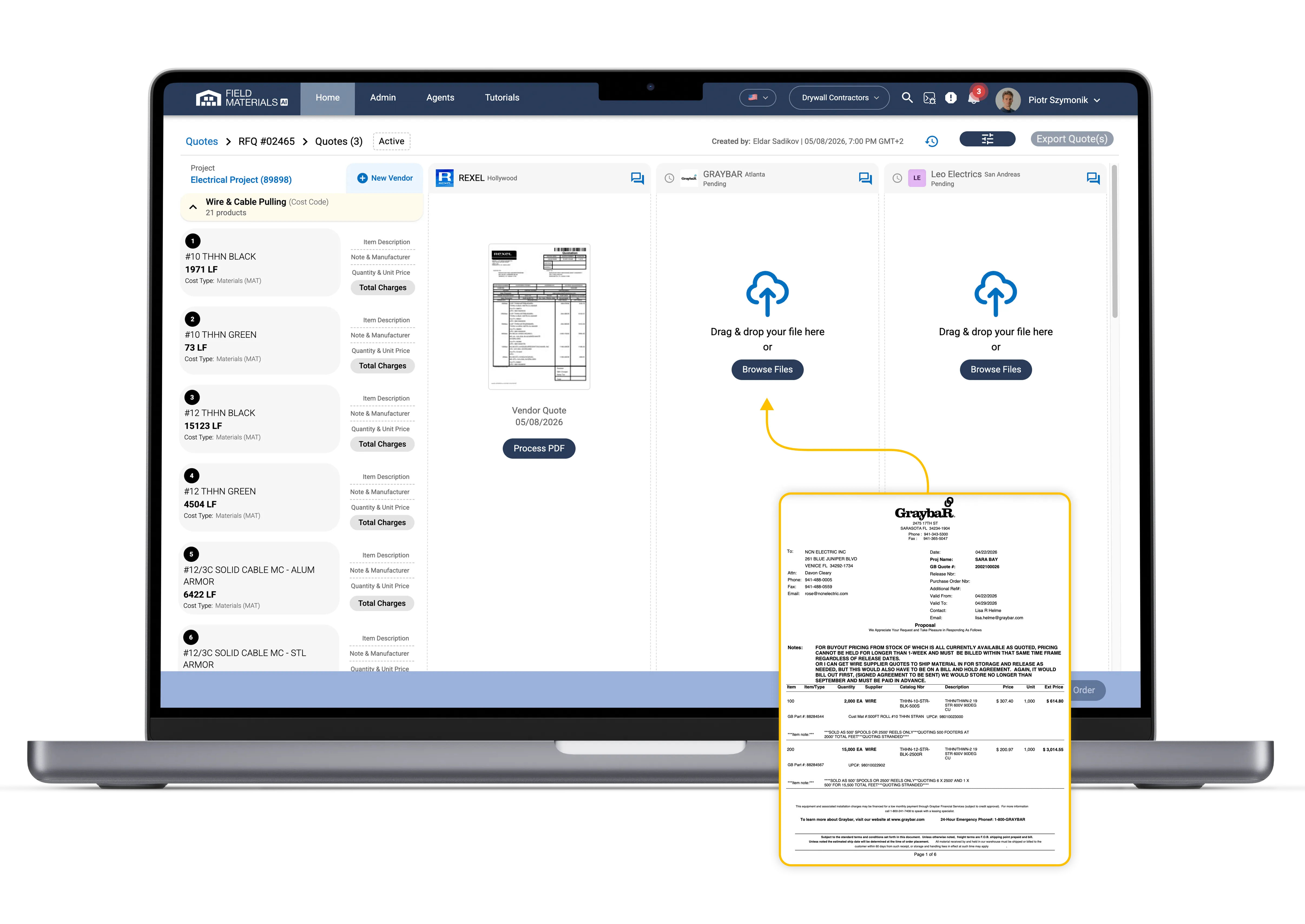Click the Quotes (3) breadcrumb
1305x924 pixels.
point(338,141)
